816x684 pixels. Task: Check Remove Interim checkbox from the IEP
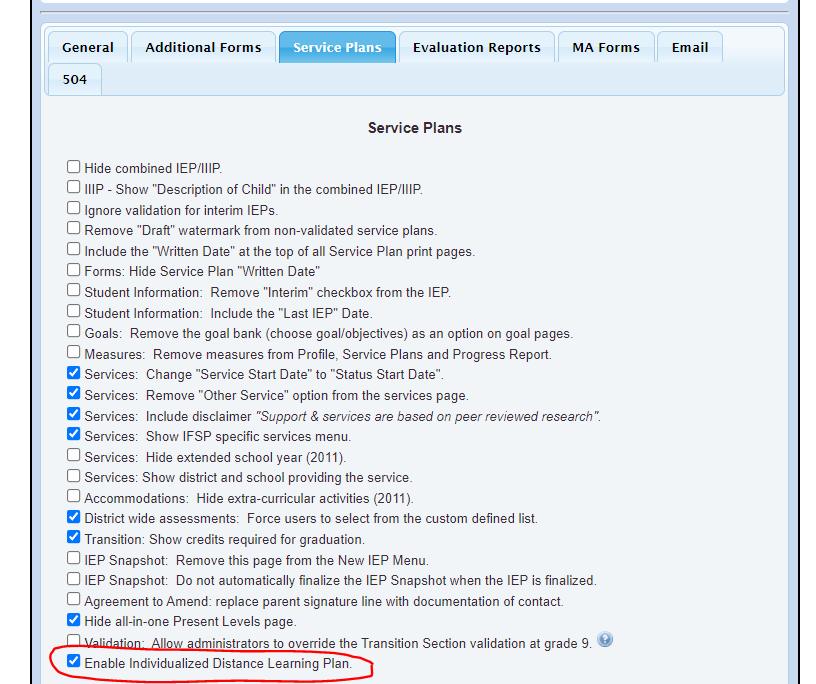[73, 290]
